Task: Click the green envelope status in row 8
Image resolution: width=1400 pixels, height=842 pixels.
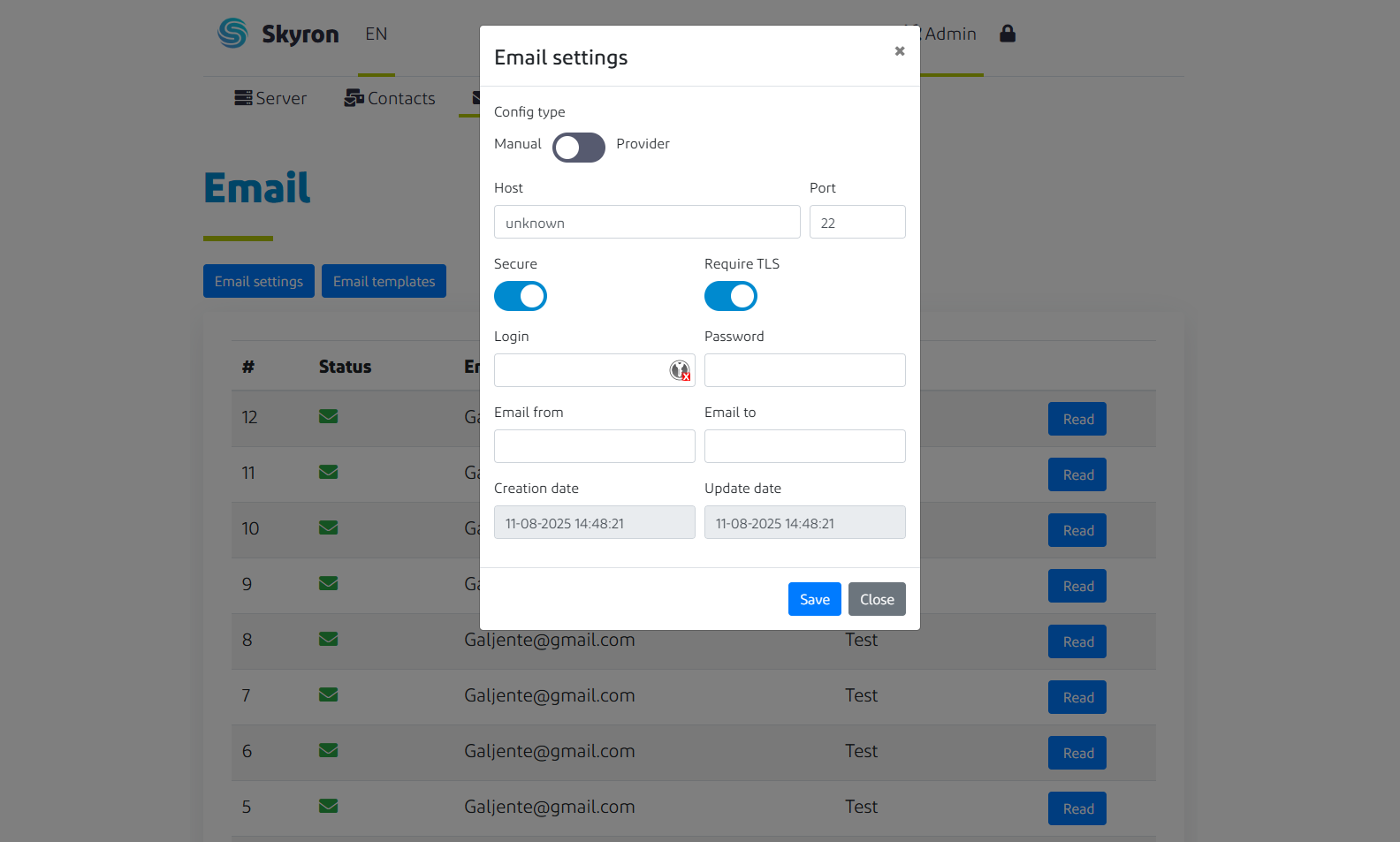Action: tap(329, 639)
